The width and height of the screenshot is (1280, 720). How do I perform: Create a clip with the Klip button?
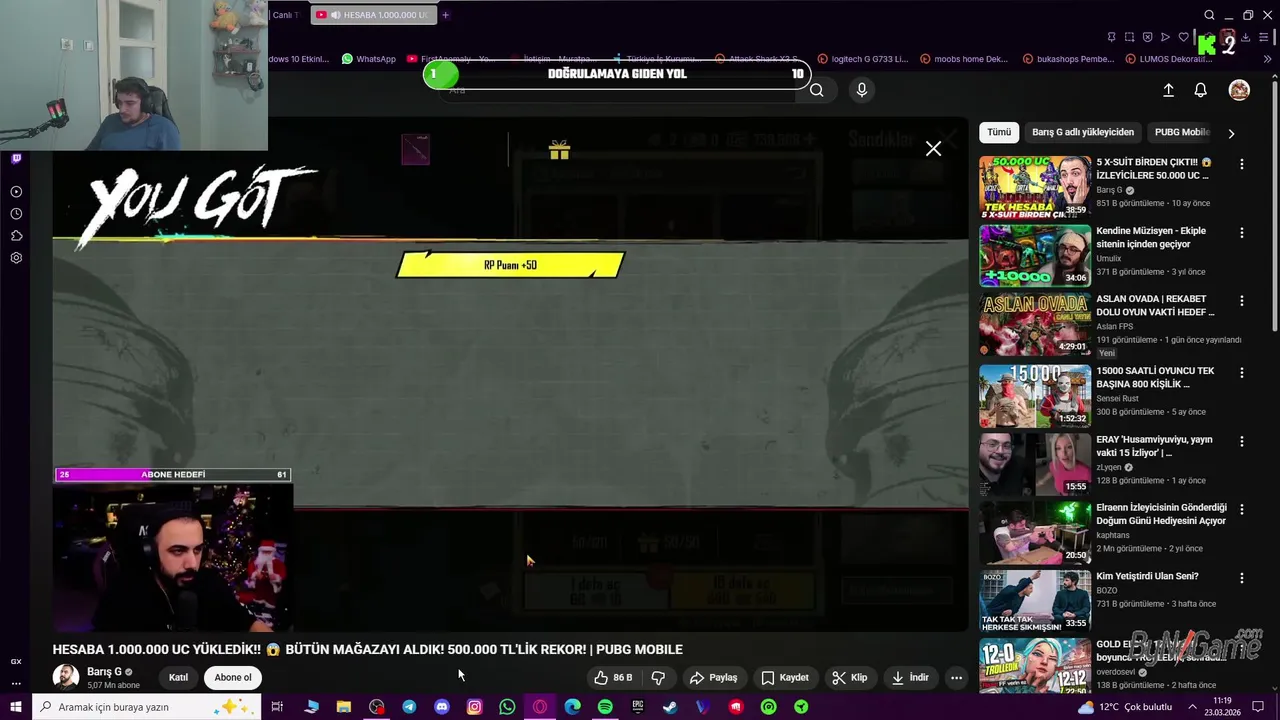[850, 677]
